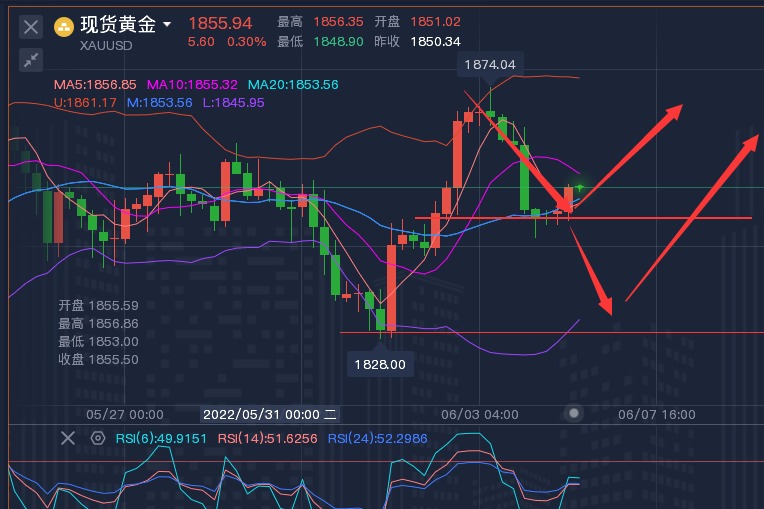Toggle the MA10 moving average label
764x509 pixels.
point(192,85)
